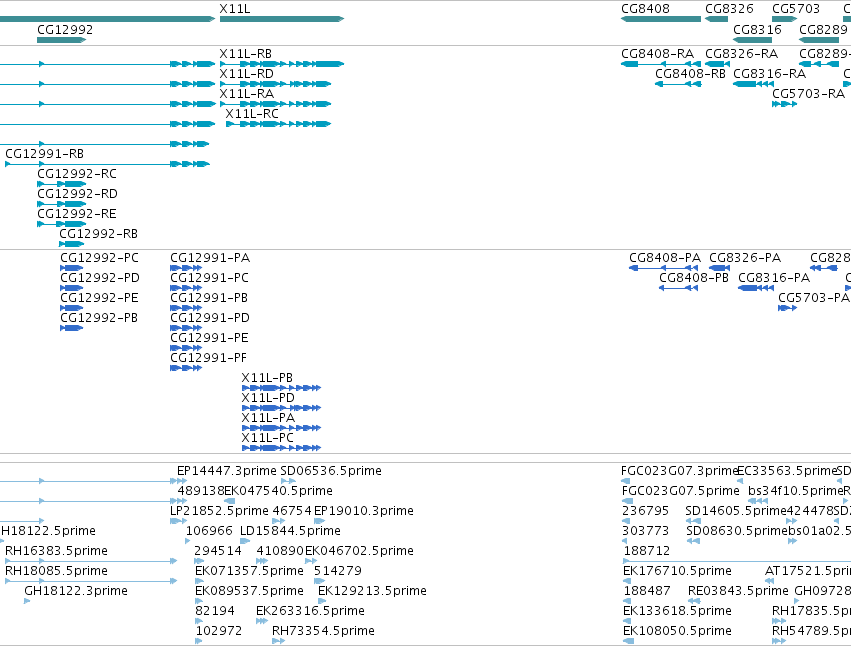Open EST SD06536.5prime
Image resolution: width=851 pixels, height=646 pixels.
tap(331, 471)
